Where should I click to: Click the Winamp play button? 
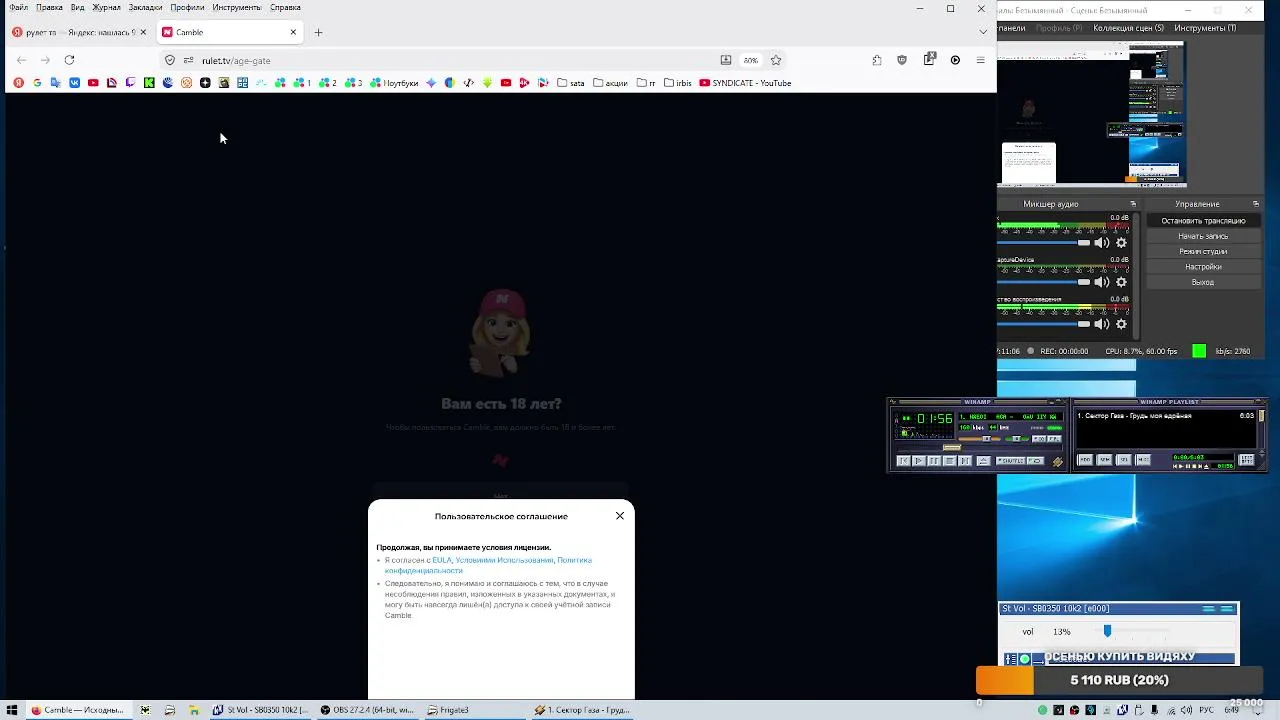(919, 461)
